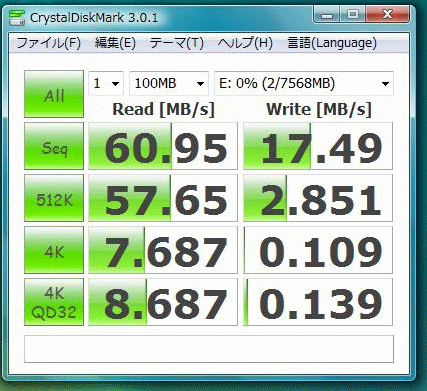Select the 4K QD32 read value 8.687
Viewport: 427px width, 391px height.
(x=163, y=302)
